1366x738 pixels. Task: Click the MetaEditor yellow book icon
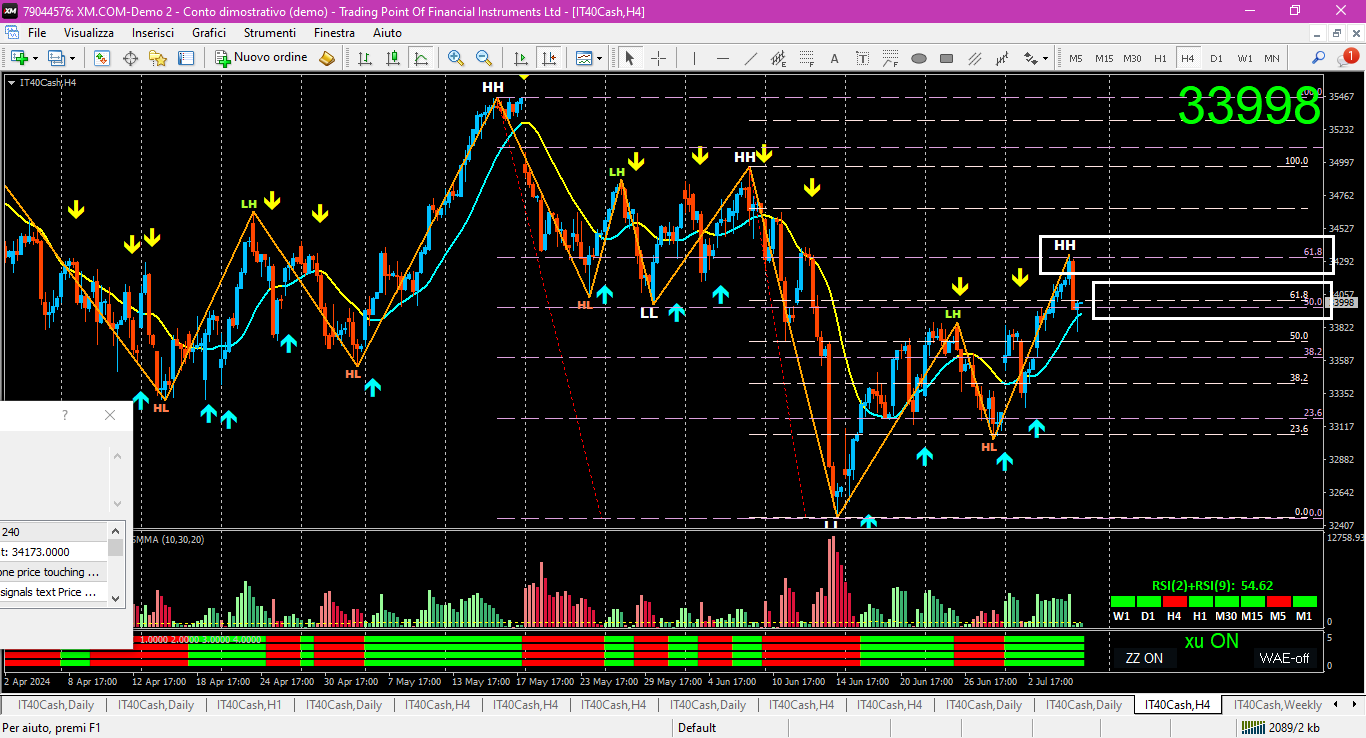tap(327, 58)
